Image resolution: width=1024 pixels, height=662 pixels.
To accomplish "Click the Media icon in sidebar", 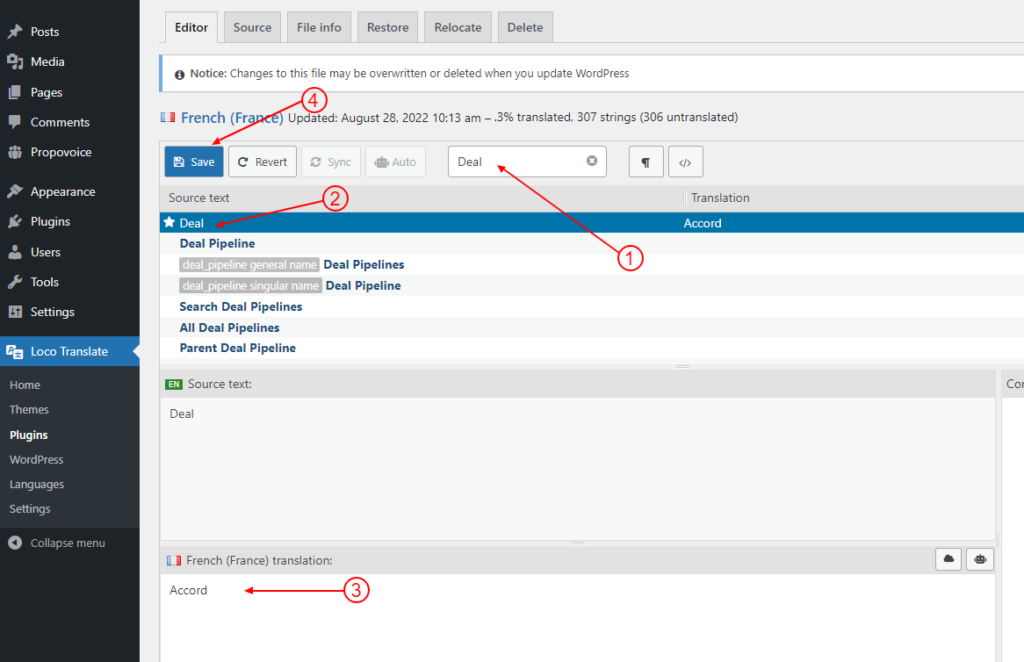I will point(15,61).
